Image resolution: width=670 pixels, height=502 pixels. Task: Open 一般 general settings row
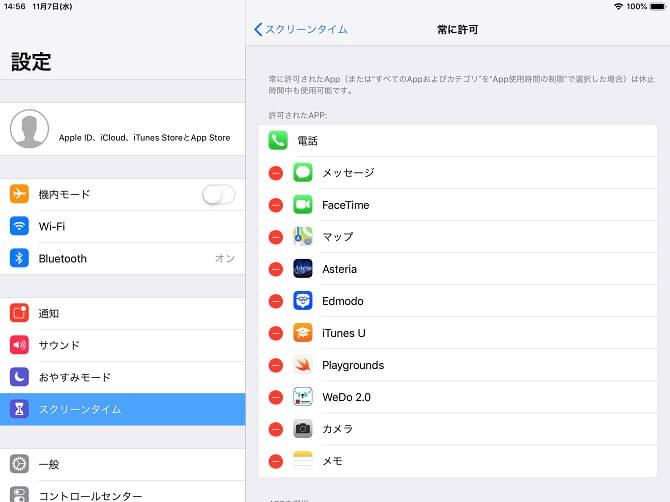coord(123,464)
